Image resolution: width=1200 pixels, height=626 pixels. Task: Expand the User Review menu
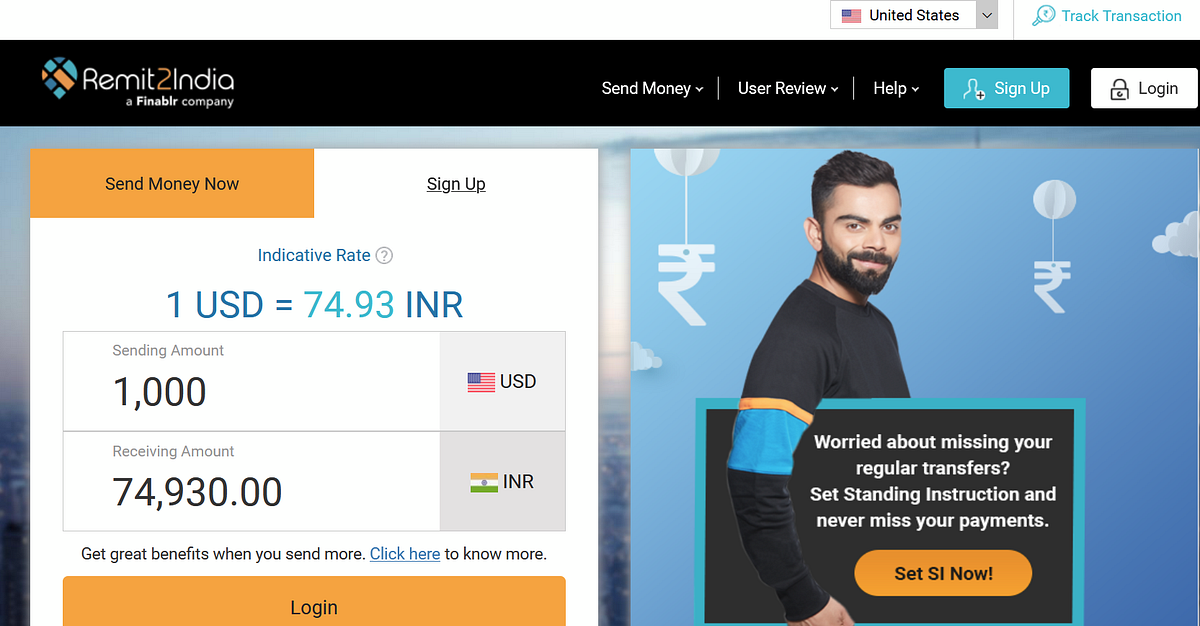788,88
